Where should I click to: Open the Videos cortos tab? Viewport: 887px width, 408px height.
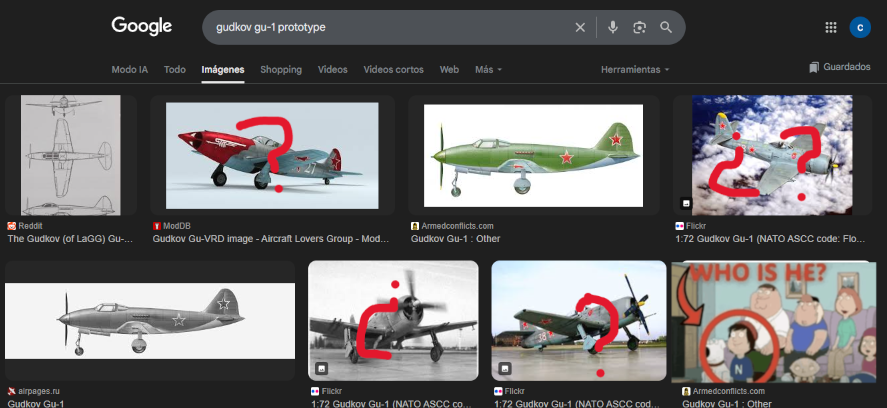click(x=393, y=70)
